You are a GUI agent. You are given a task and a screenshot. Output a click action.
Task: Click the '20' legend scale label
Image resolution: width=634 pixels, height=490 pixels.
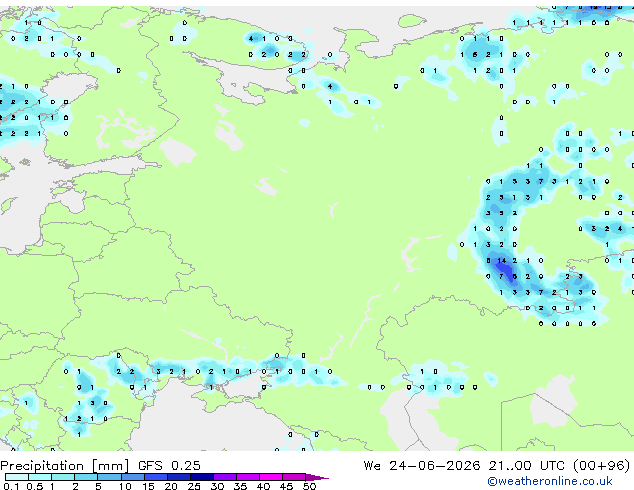pyautogui.click(x=171, y=486)
